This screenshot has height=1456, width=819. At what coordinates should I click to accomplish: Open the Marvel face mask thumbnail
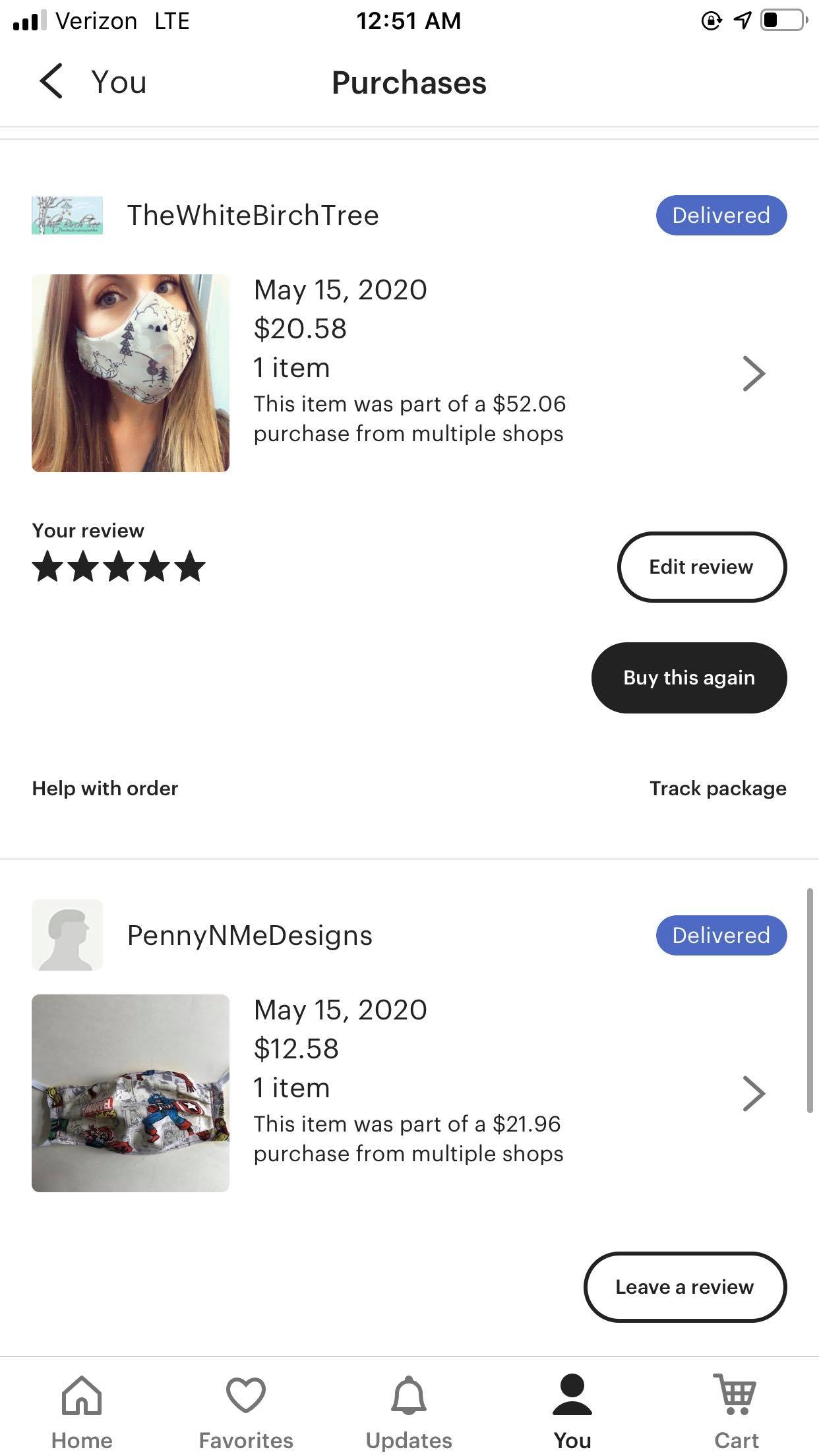(x=131, y=1093)
